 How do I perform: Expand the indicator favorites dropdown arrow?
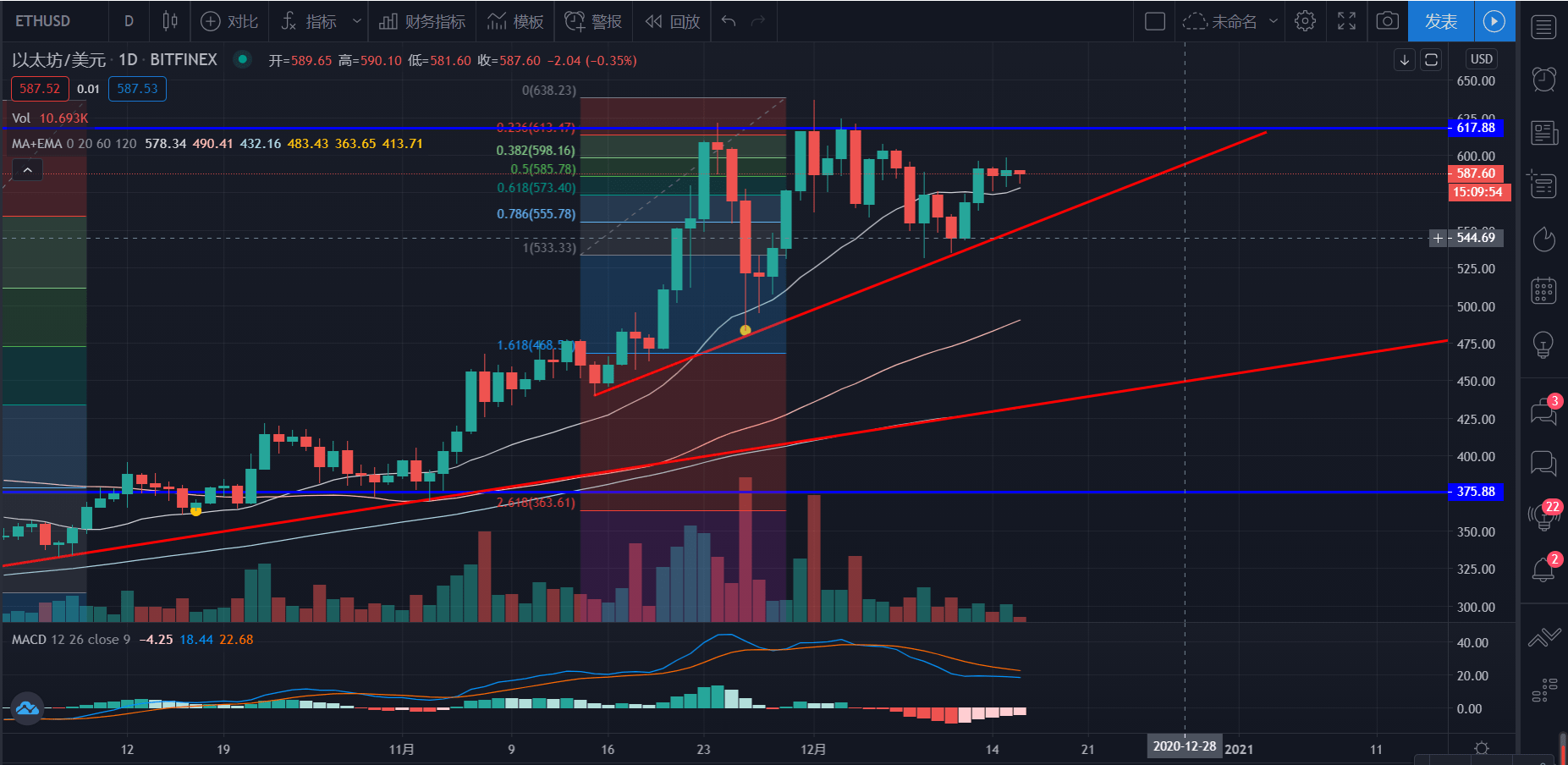click(357, 21)
